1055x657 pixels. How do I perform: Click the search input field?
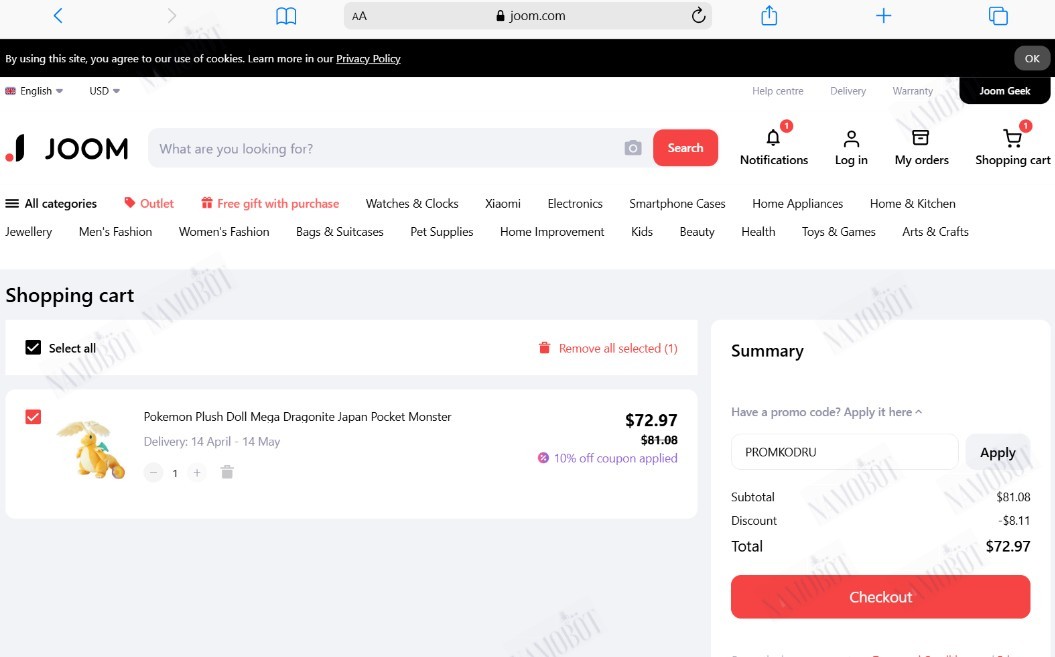click(x=387, y=148)
